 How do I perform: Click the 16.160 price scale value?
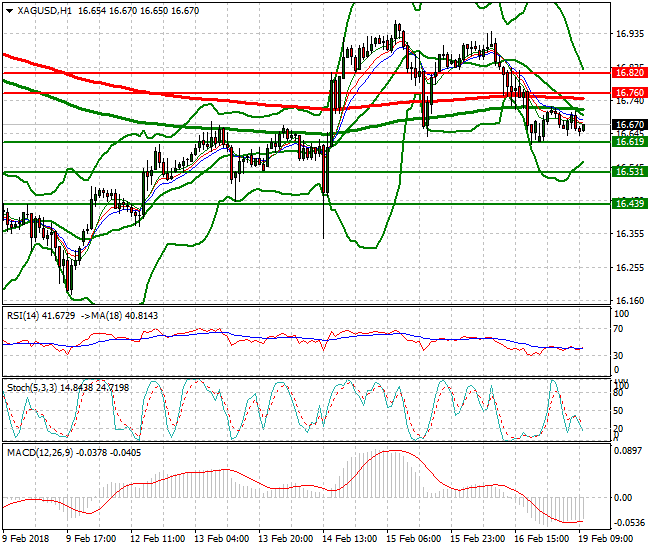(x=630, y=300)
